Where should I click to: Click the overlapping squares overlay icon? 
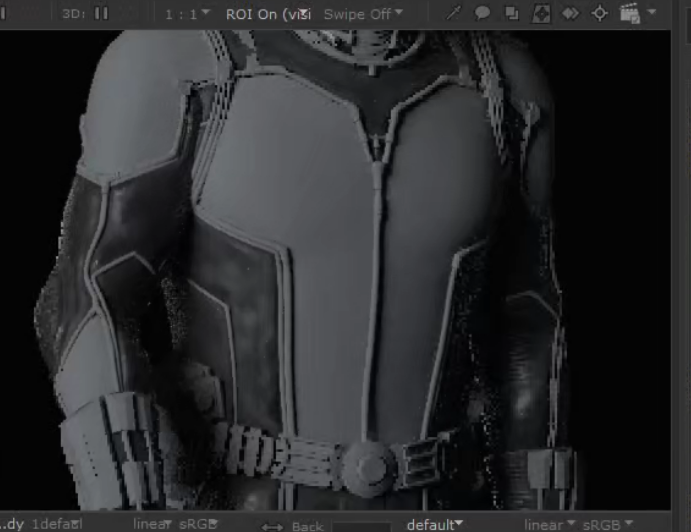click(x=511, y=13)
